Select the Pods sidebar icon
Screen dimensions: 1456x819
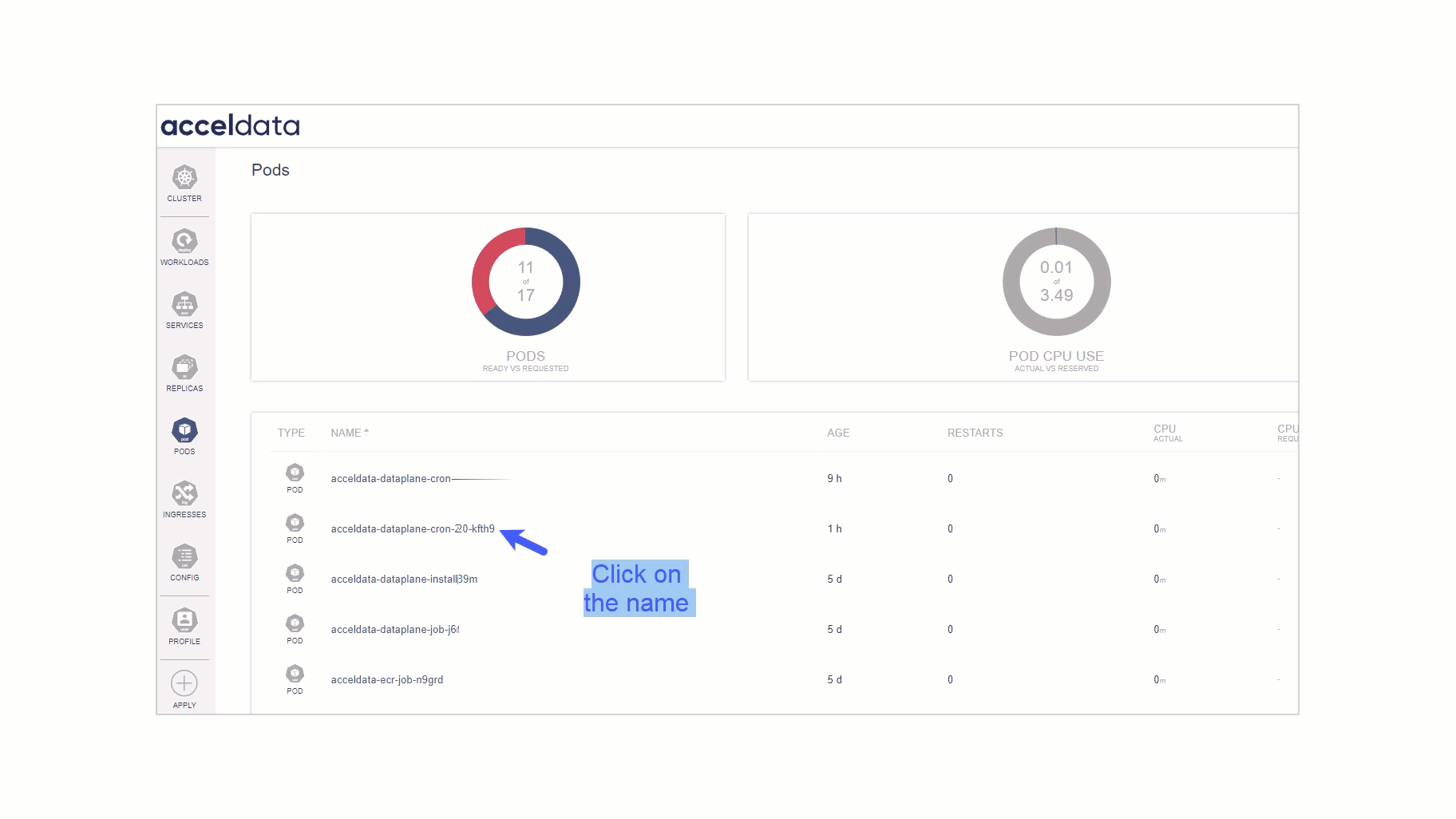[184, 429]
